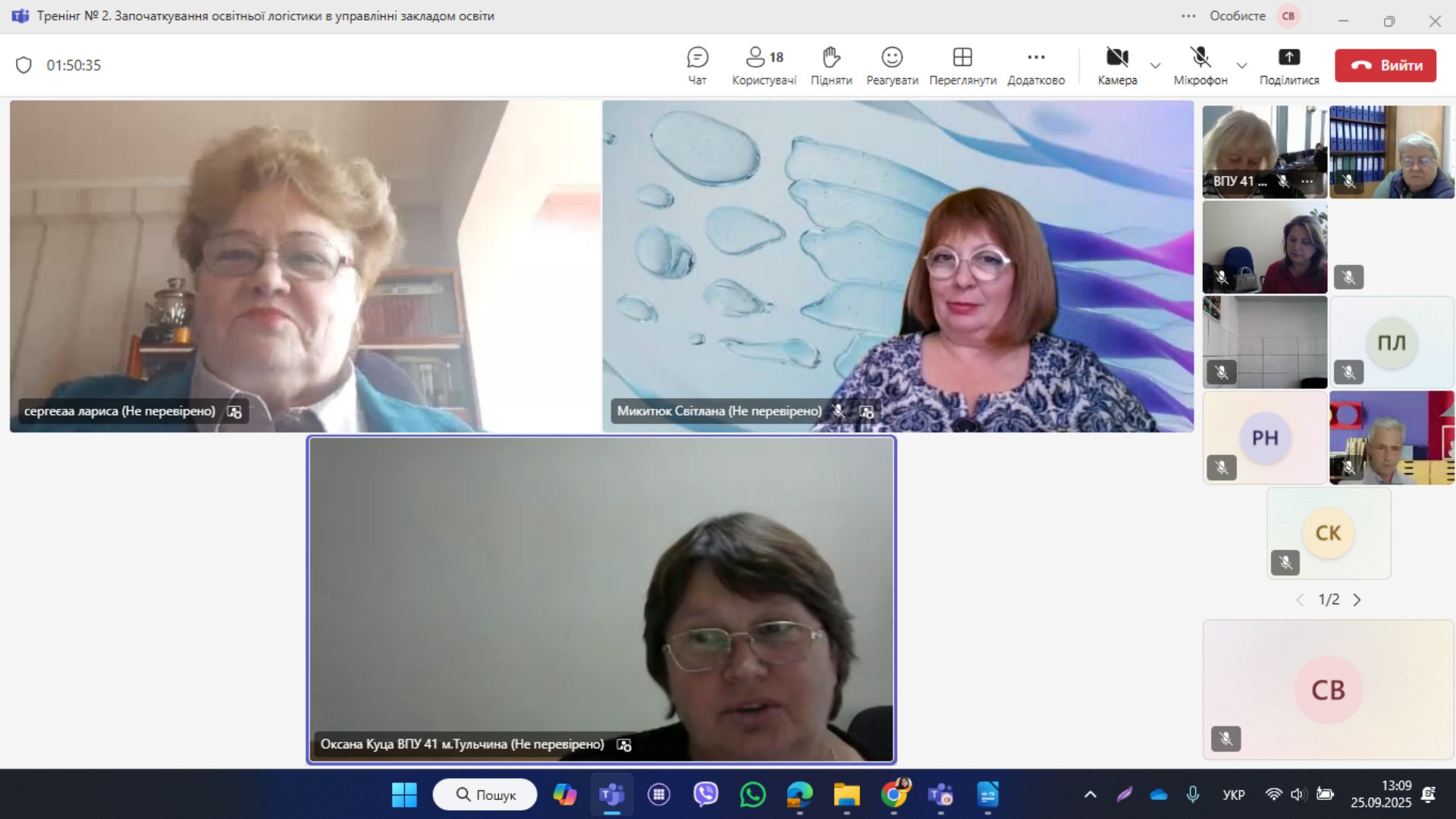Leave the meeting with Вийти

click(1385, 65)
